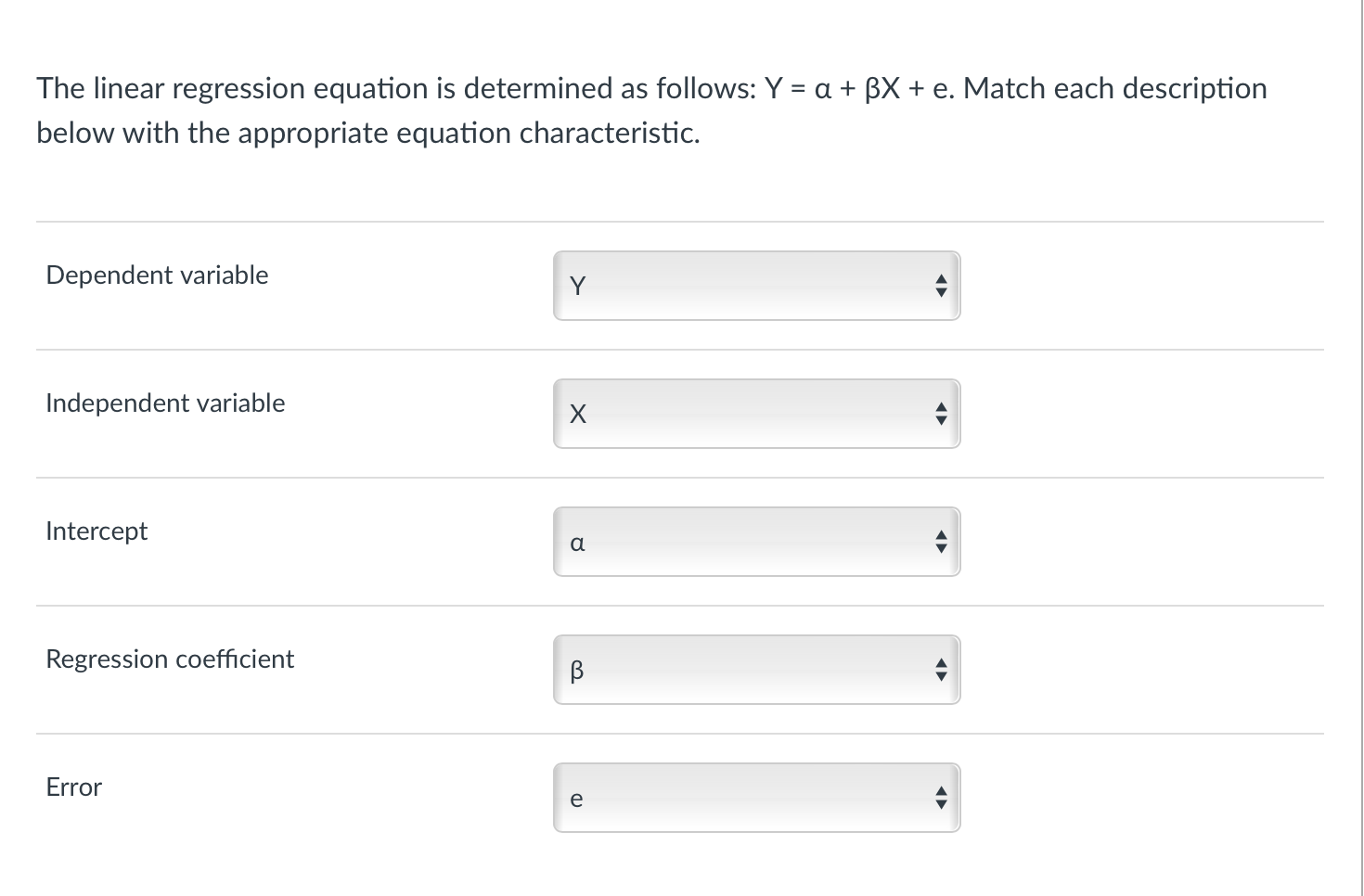The height and width of the screenshot is (896, 1364).
Task: Click the 'Independent variable' label
Action: (165, 403)
